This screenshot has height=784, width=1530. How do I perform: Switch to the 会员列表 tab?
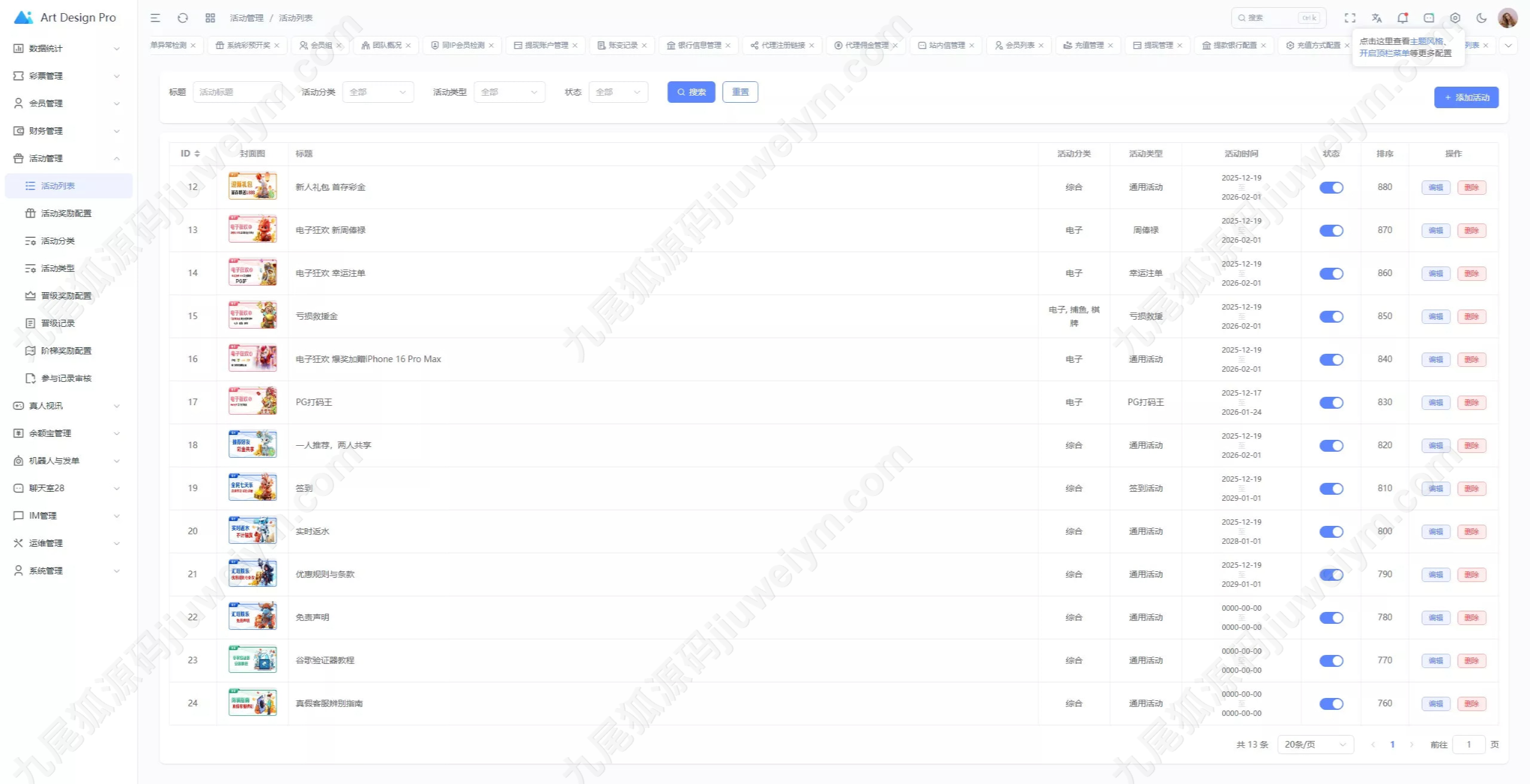point(1019,45)
